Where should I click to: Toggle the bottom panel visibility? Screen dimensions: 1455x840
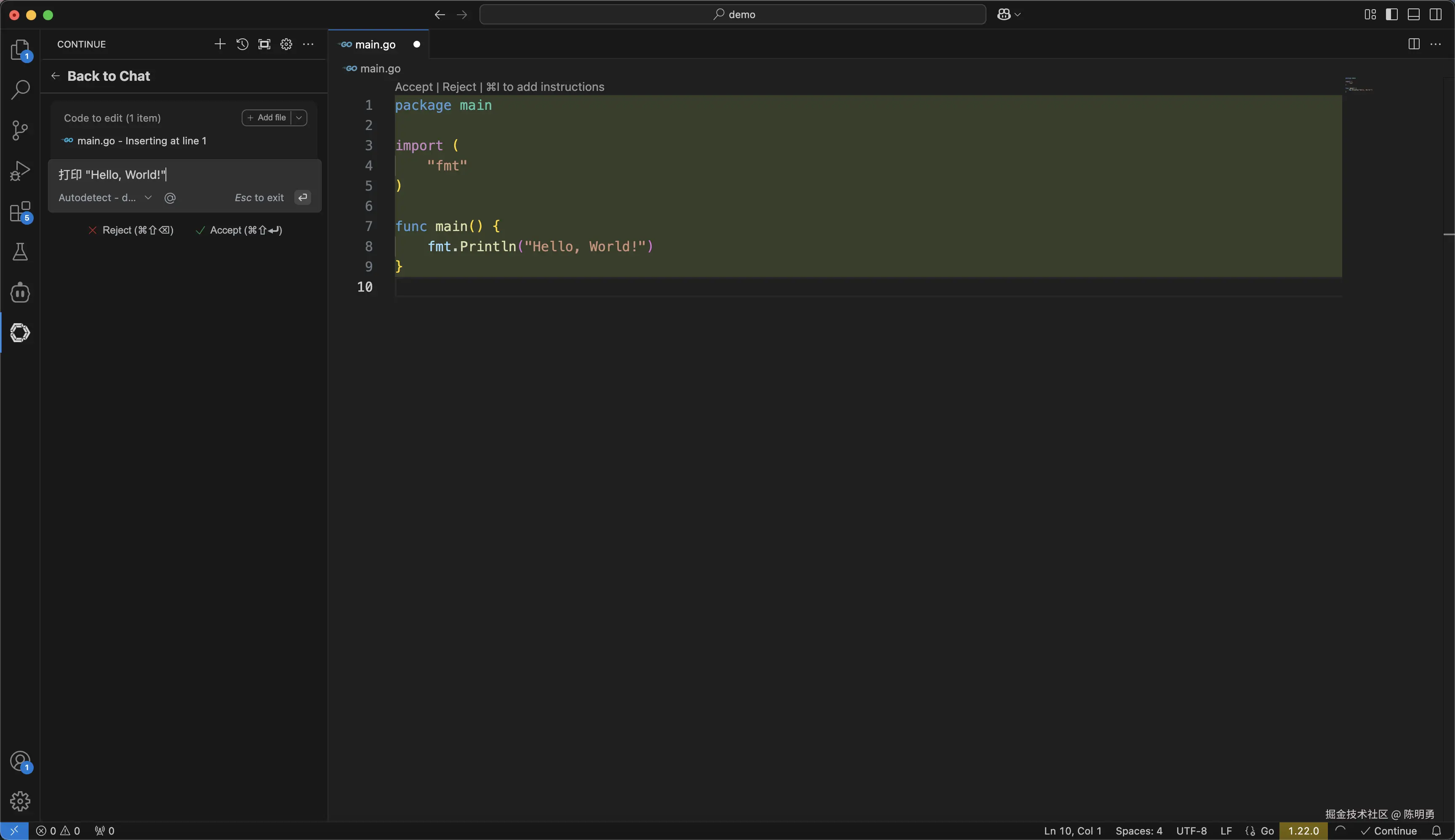pyautogui.click(x=1413, y=14)
